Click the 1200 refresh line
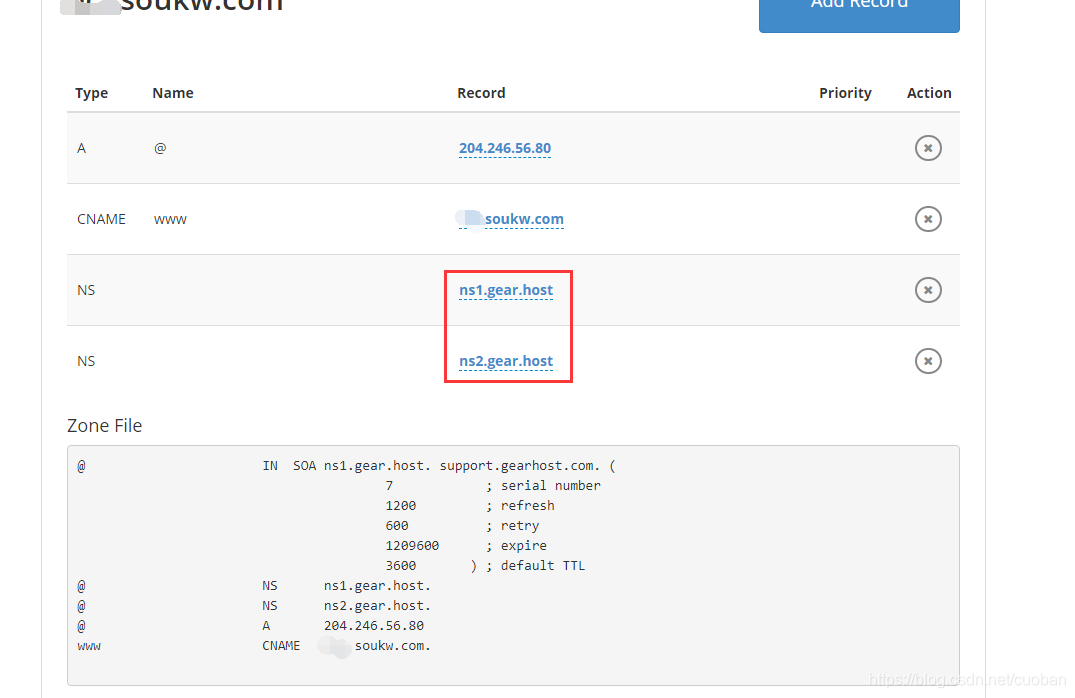 (x=470, y=505)
